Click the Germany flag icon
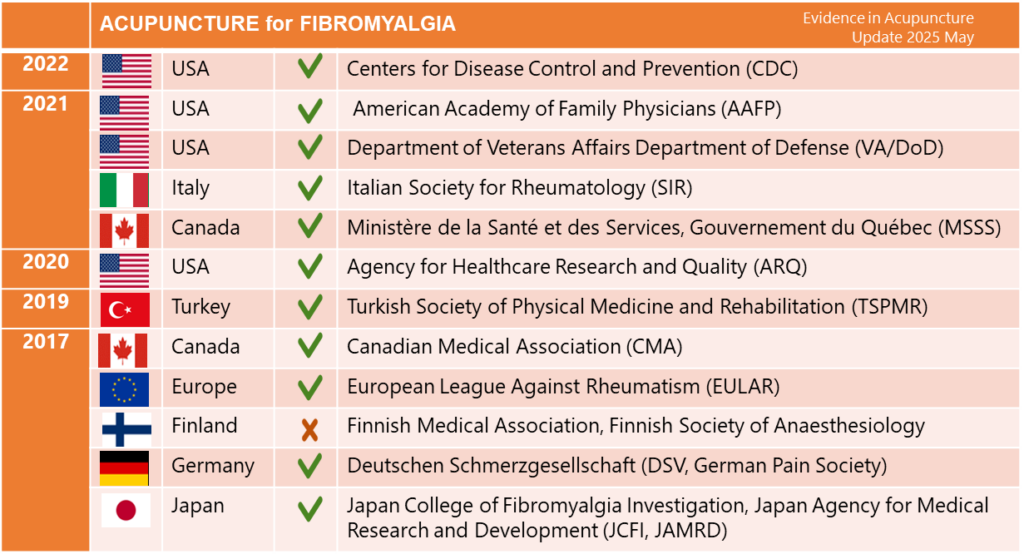Screen dimensions: 1024x554 124,468
